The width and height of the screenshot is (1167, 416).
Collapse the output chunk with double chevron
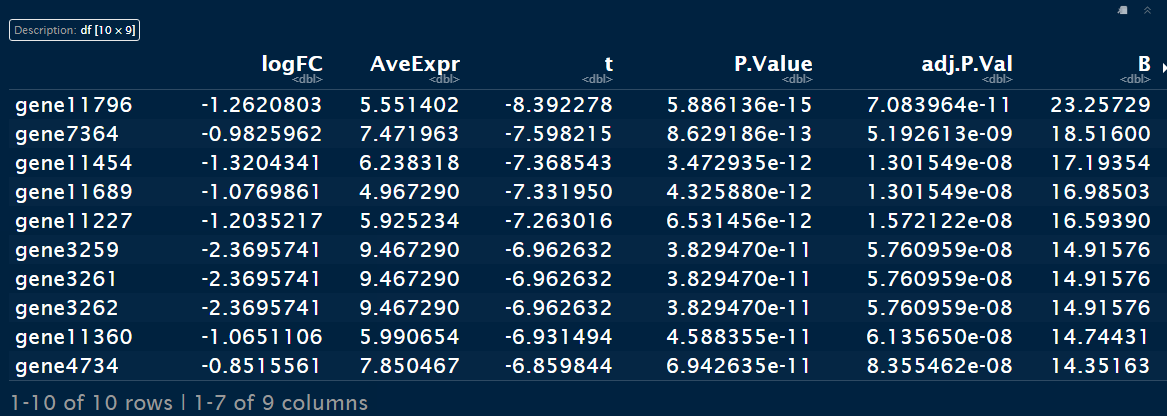pyautogui.click(x=1147, y=10)
